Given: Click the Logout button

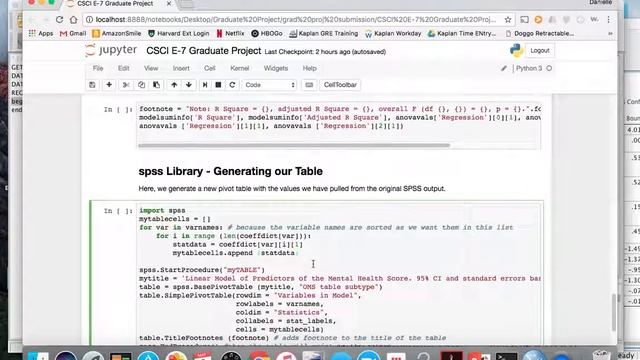Looking at the screenshot, I should [540, 51].
